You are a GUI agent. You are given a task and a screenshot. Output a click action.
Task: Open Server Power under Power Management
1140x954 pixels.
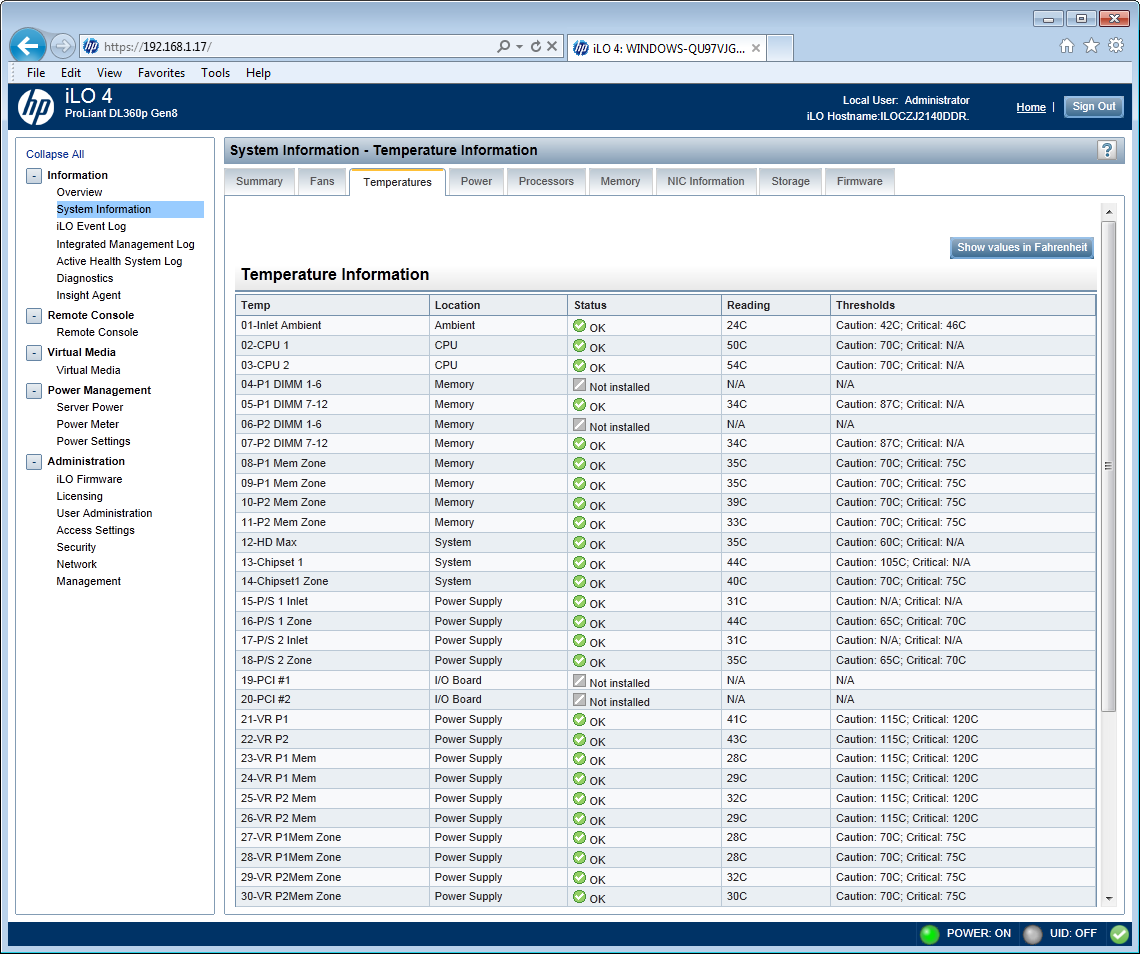point(90,408)
